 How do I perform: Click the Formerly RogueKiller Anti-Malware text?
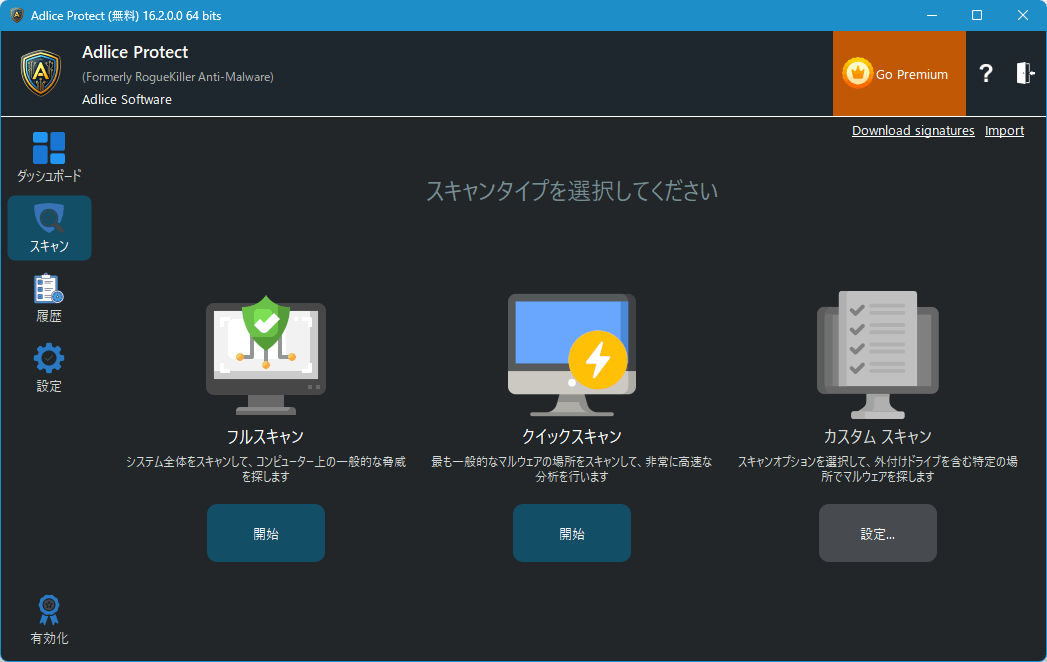(178, 77)
